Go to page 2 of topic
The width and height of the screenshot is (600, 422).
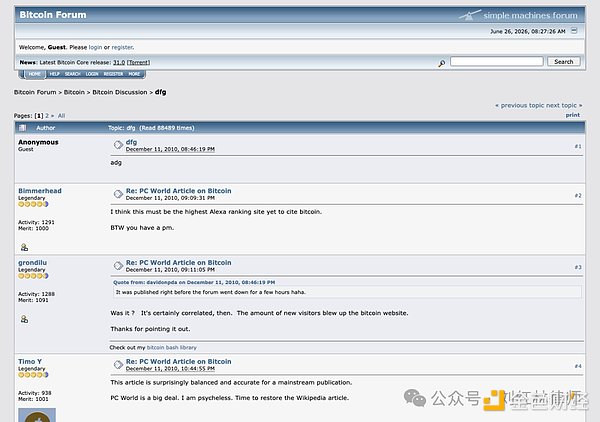[47, 116]
